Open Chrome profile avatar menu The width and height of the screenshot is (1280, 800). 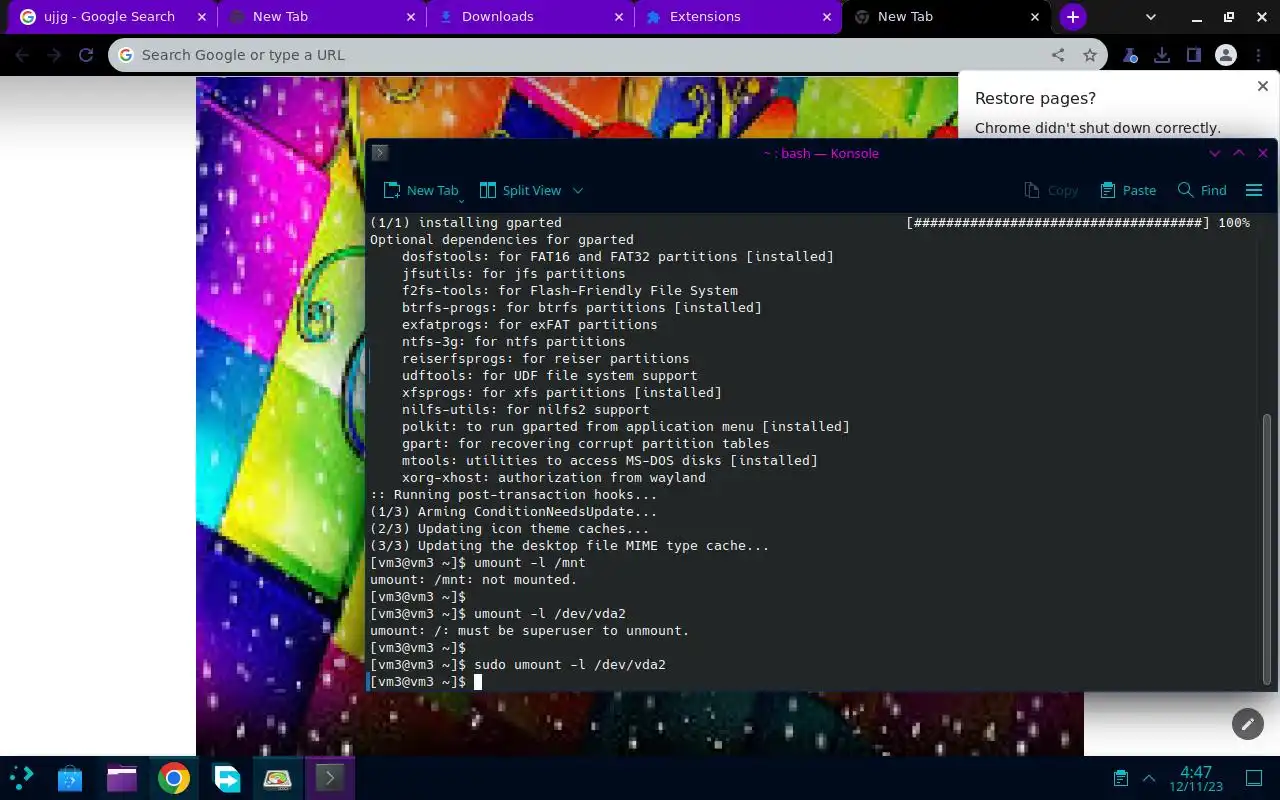[1226, 55]
